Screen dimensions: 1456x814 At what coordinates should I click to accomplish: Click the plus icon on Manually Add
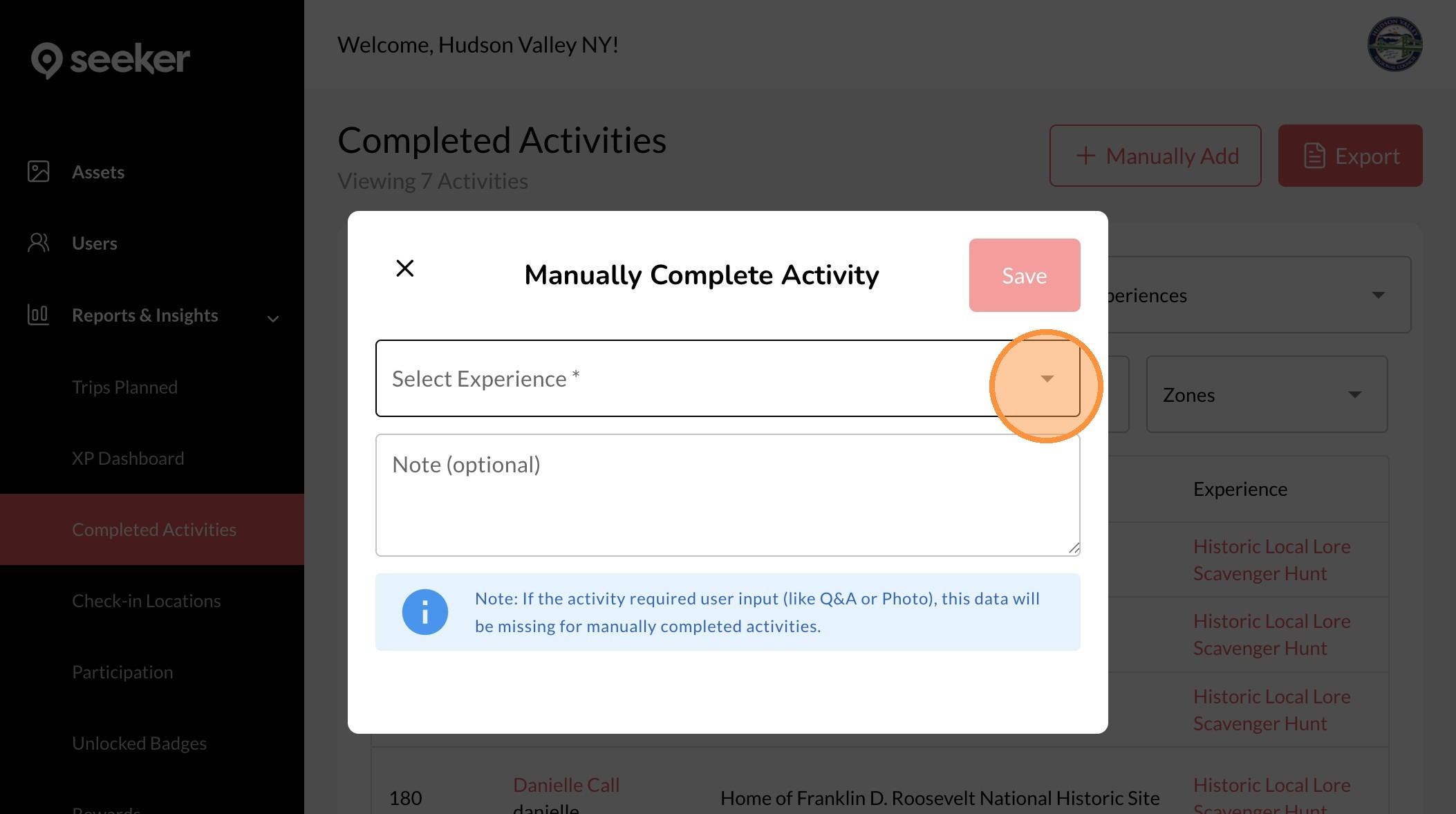coord(1085,156)
